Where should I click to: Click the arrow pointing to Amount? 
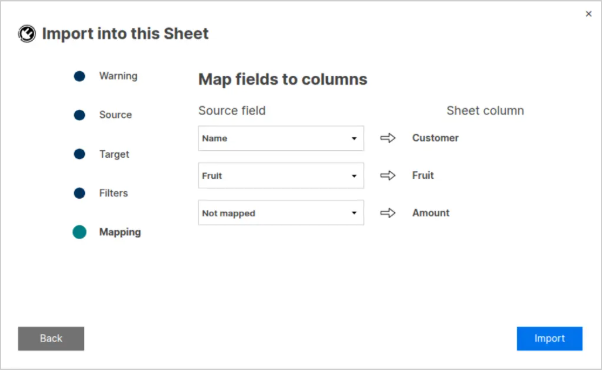tap(388, 213)
